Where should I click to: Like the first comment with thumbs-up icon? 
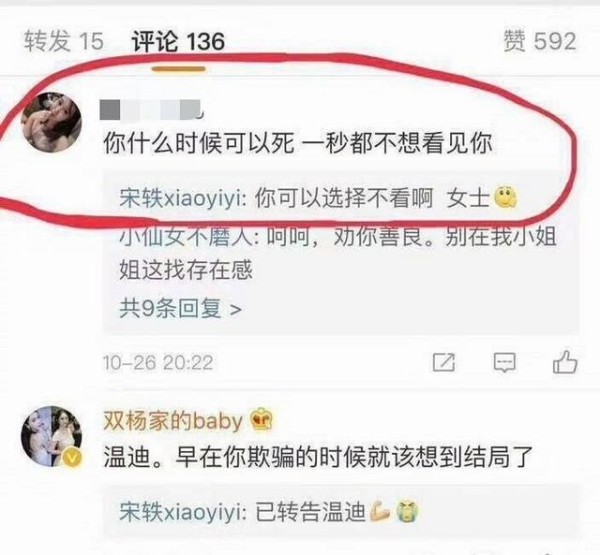coord(565,361)
